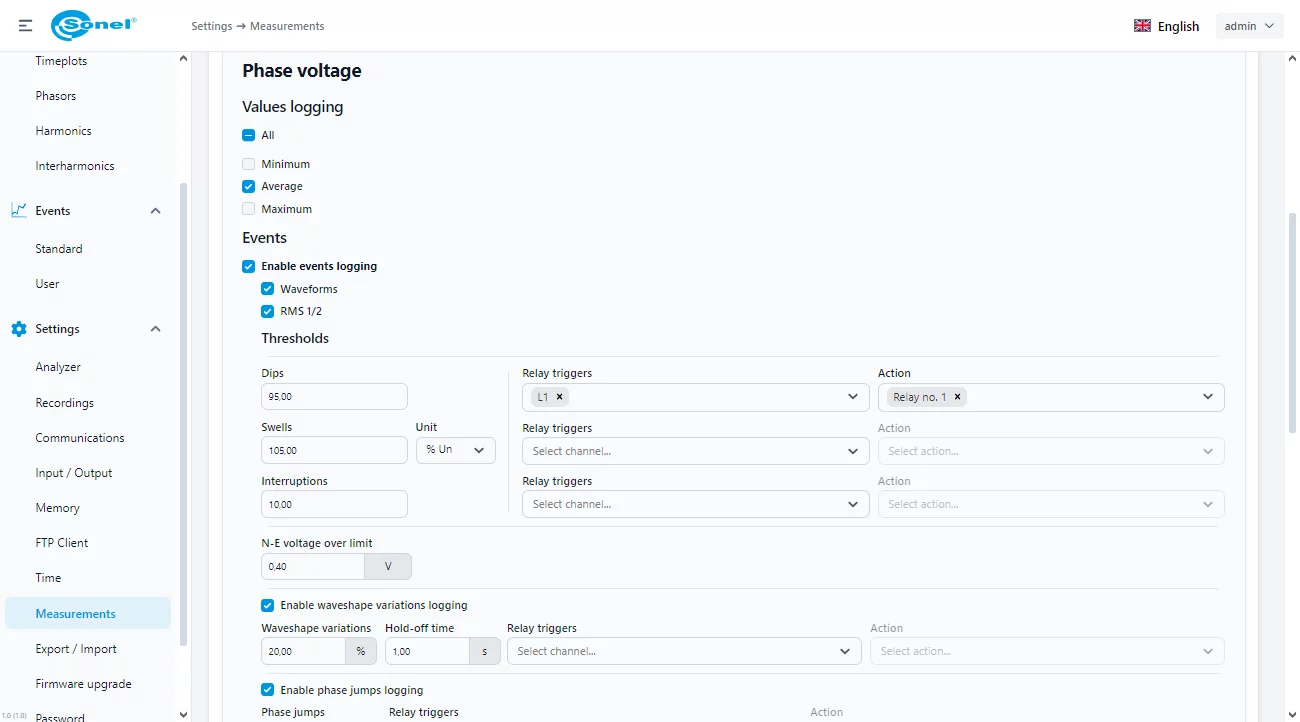Uncheck the Waveforms checkbox

coord(268,289)
